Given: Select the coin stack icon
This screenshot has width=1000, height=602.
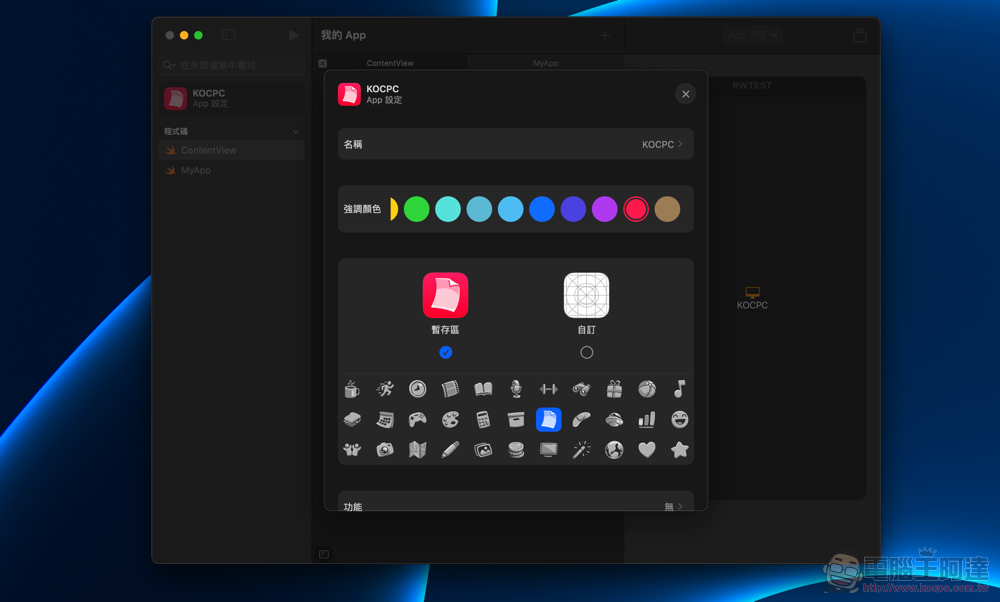Looking at the screenshot, I should (516, 450).
